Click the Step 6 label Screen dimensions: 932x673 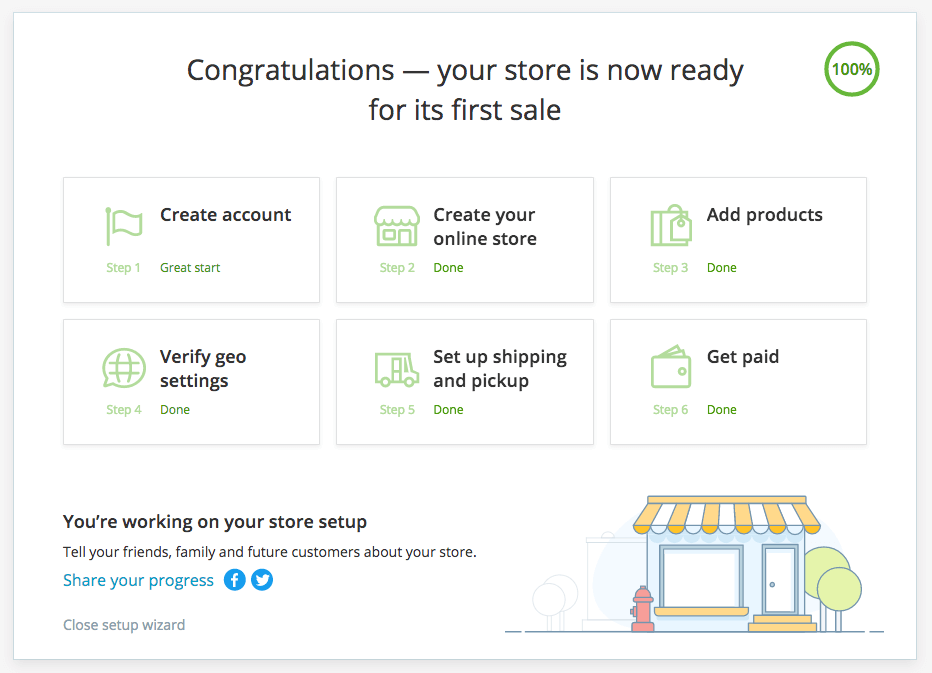pos(670,410)
